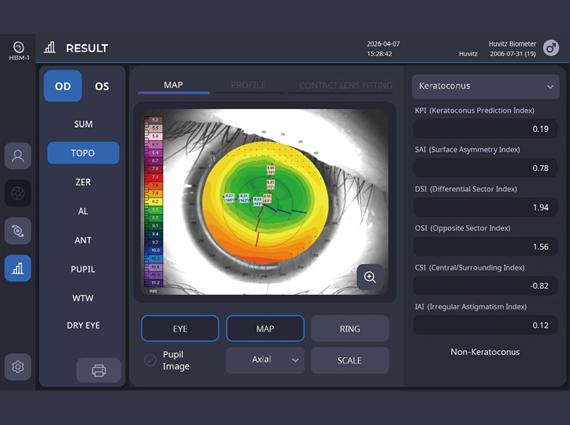Click the KPI value field 0.19
The width and height of the screenshot is (570, 425).
click(486, 129)
